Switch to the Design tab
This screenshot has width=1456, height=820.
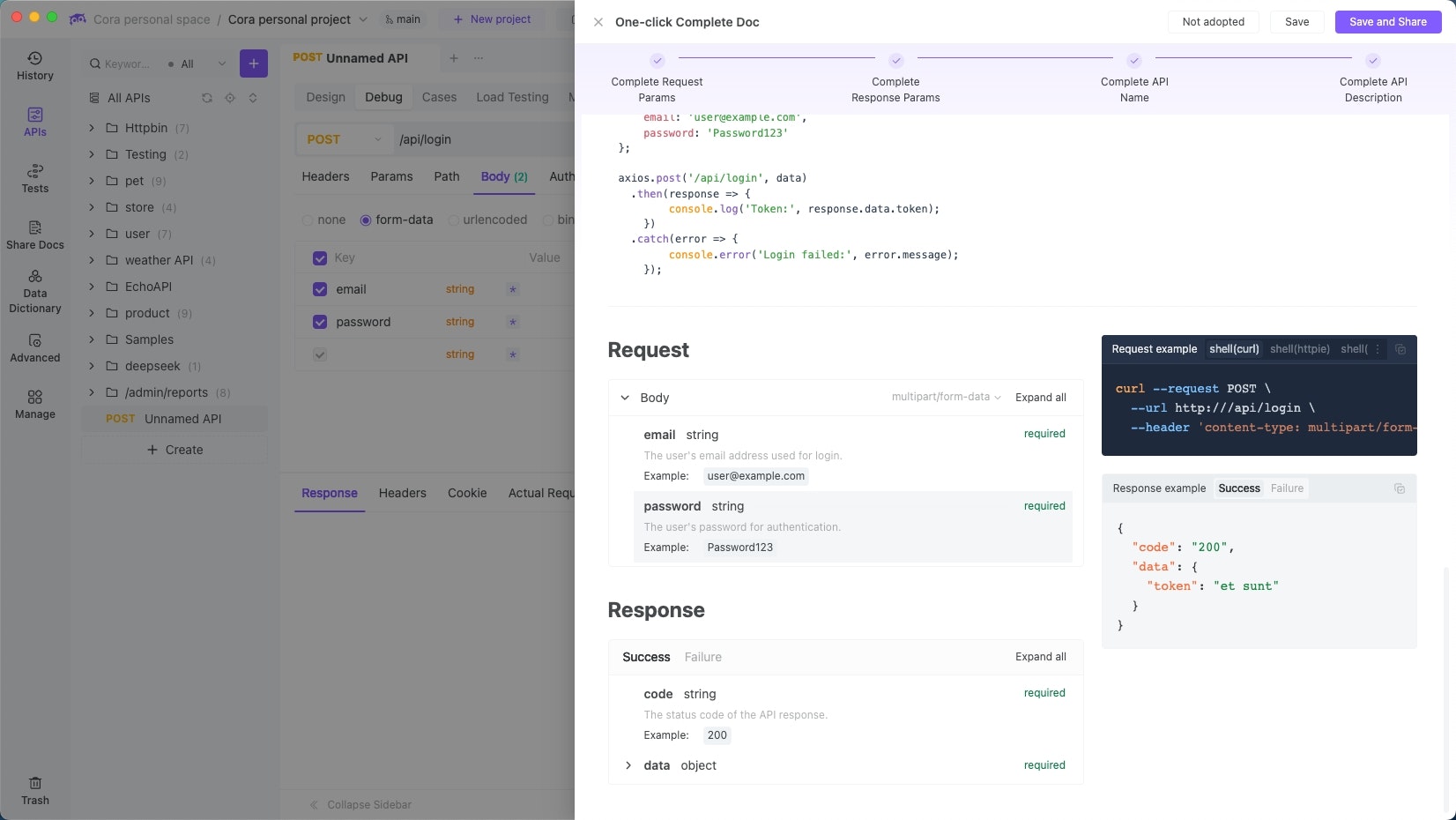(325, 97)
